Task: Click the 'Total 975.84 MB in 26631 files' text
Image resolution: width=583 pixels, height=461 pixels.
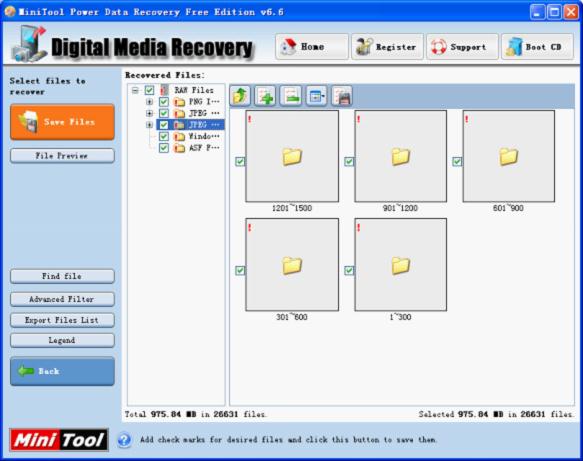Action: tap(195, 414)
